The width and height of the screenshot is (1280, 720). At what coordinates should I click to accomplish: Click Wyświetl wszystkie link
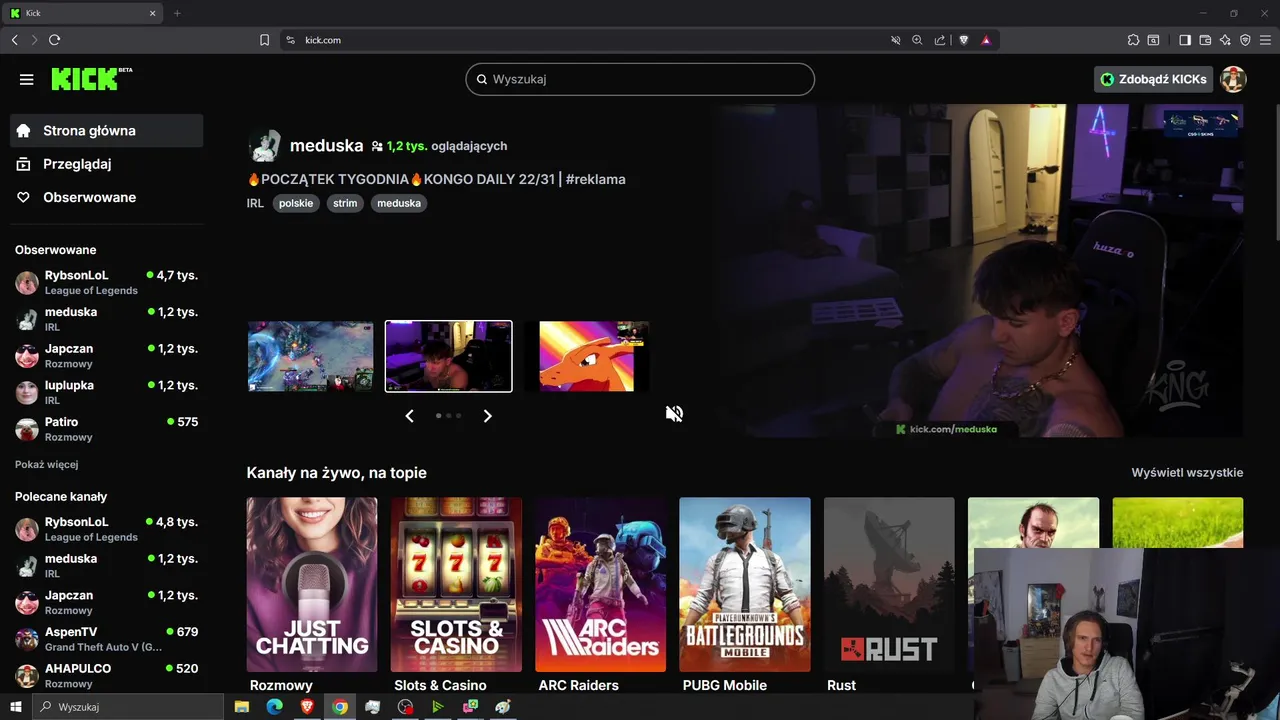coord(1187,473)
